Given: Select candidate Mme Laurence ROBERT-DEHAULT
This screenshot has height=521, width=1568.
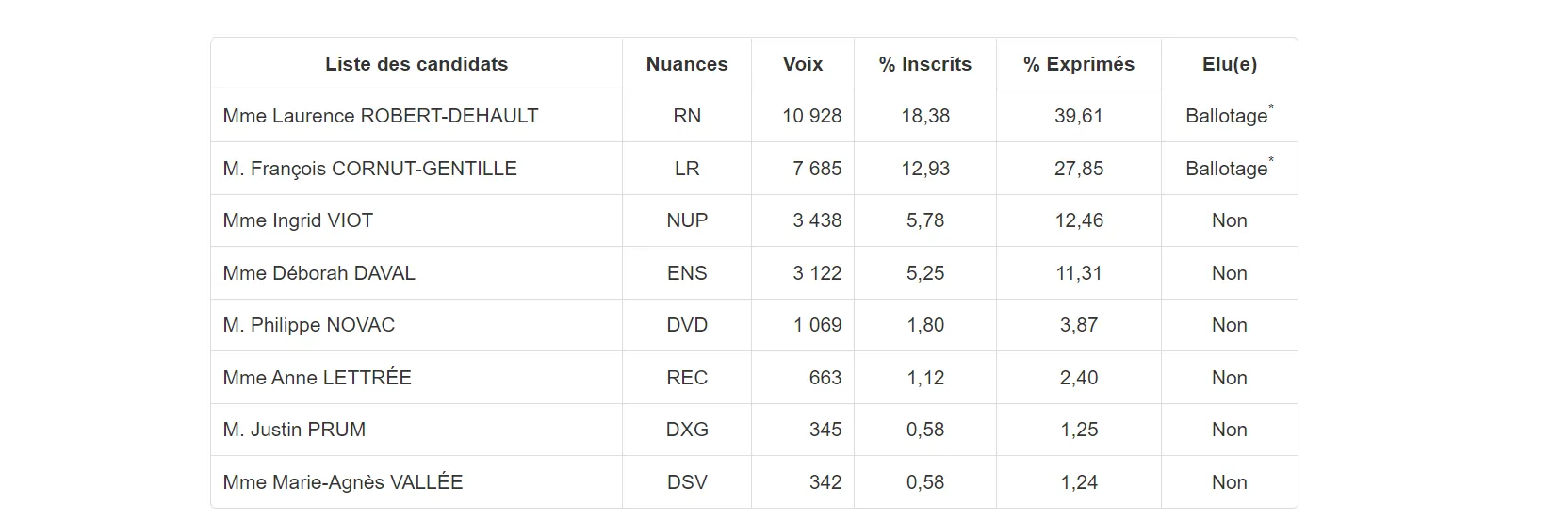Looking at the screenshot, I should 380,116.
